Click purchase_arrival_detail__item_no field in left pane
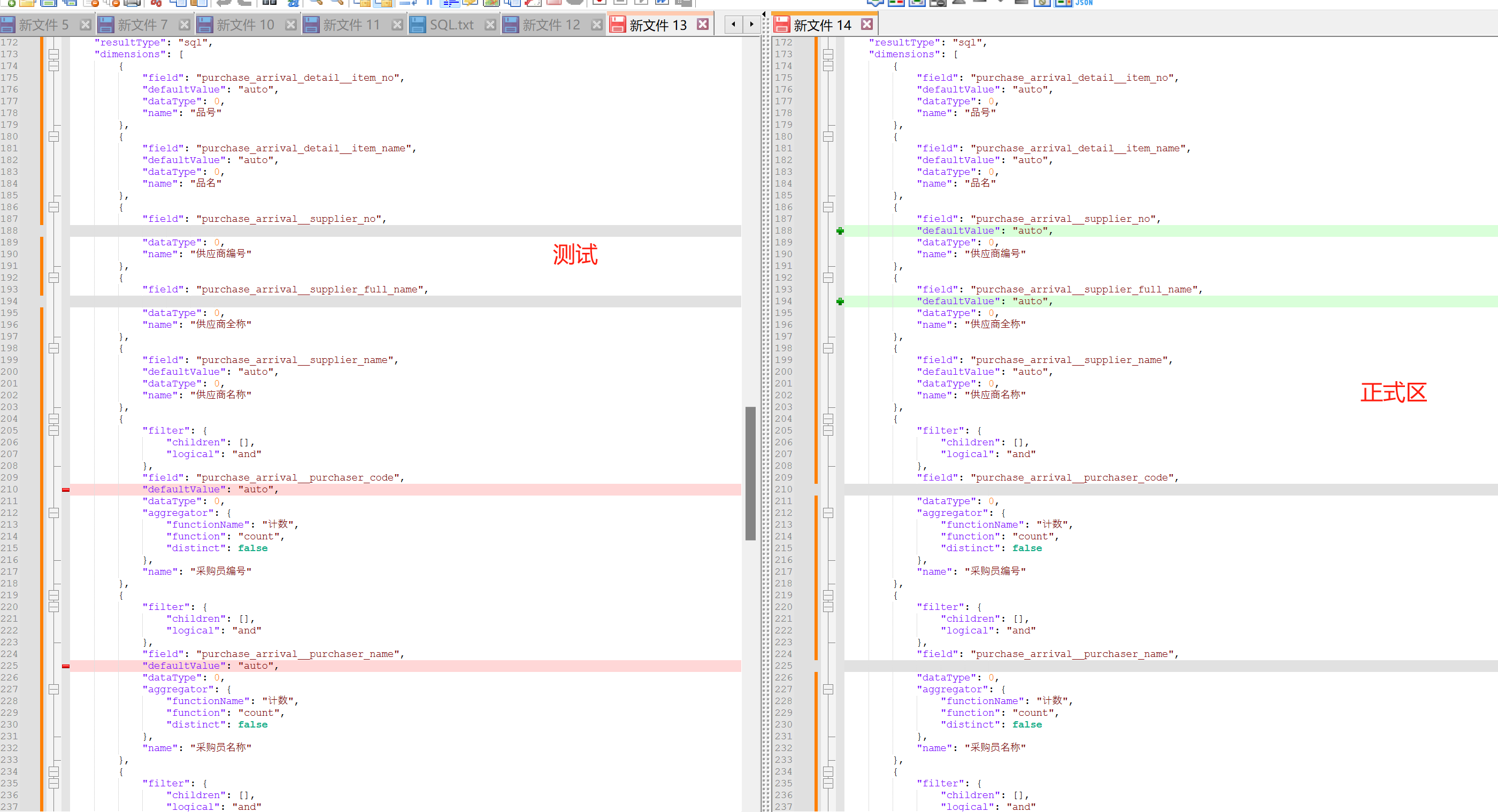 tap(273, 79)
